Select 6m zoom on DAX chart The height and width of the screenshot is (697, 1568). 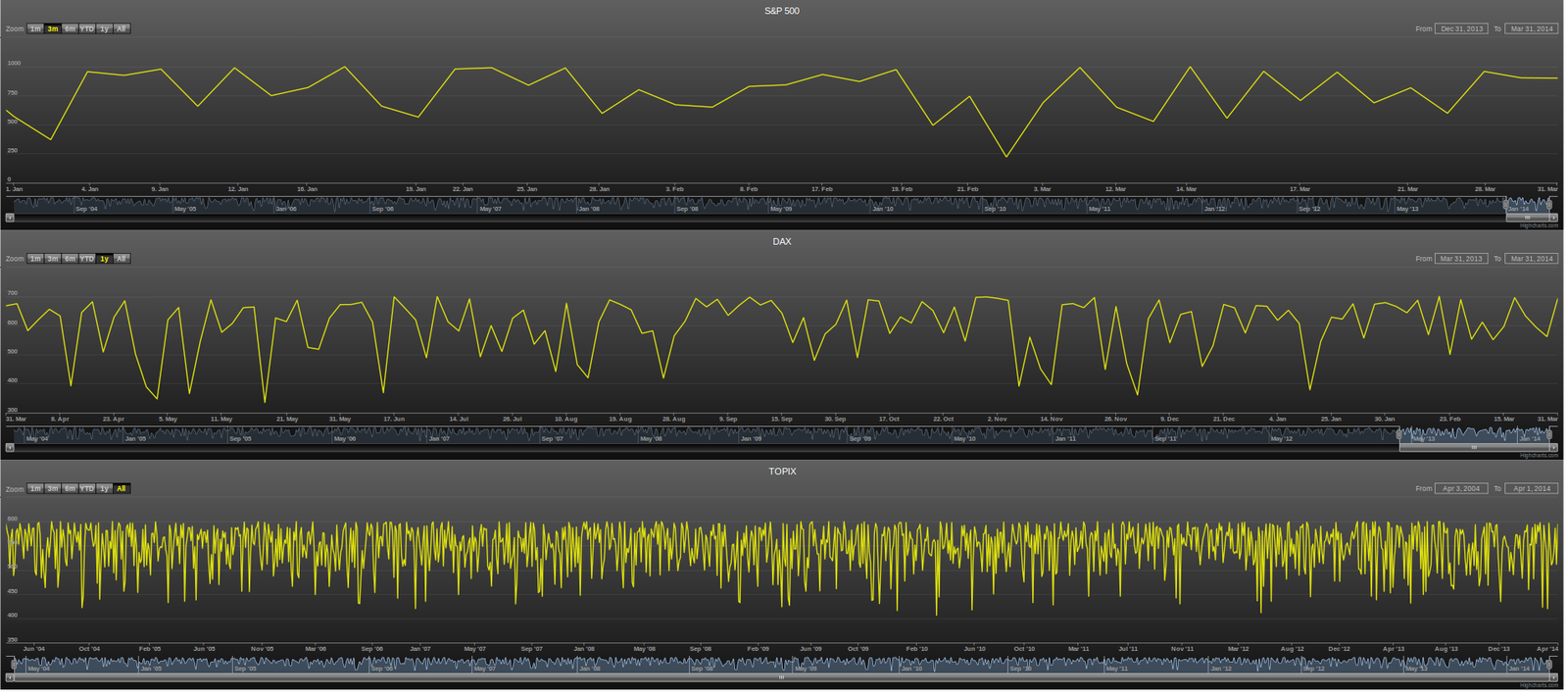[70, 259]
